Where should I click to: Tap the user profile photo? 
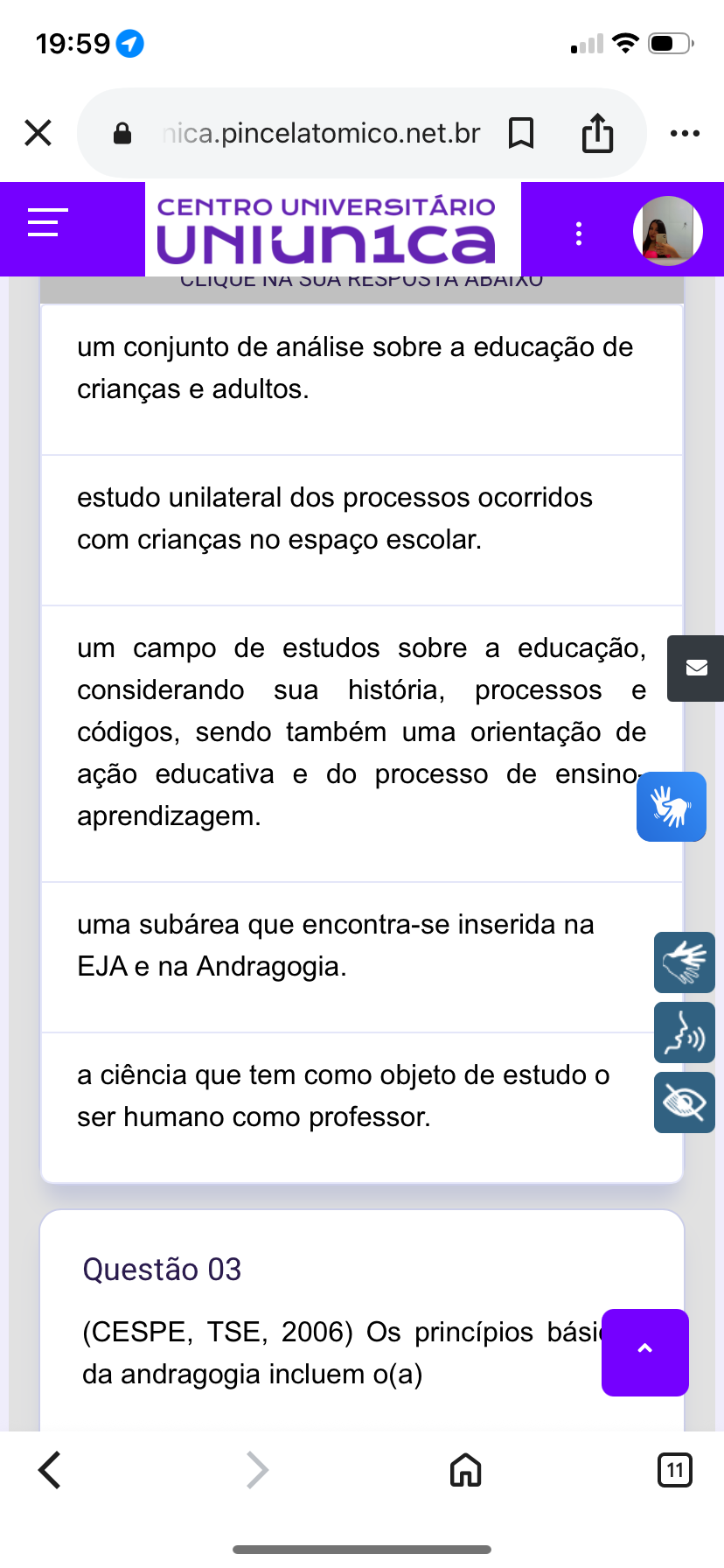667,230
